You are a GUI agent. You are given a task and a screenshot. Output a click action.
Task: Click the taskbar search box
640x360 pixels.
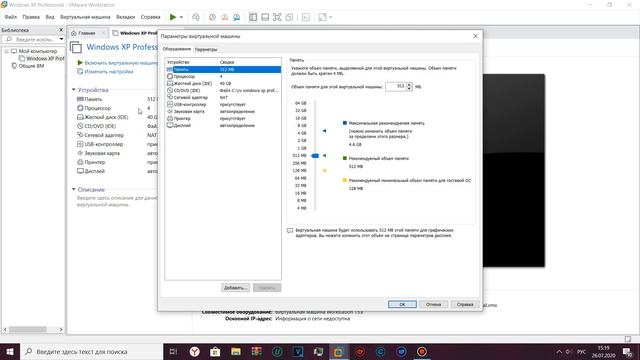(91, 351)
